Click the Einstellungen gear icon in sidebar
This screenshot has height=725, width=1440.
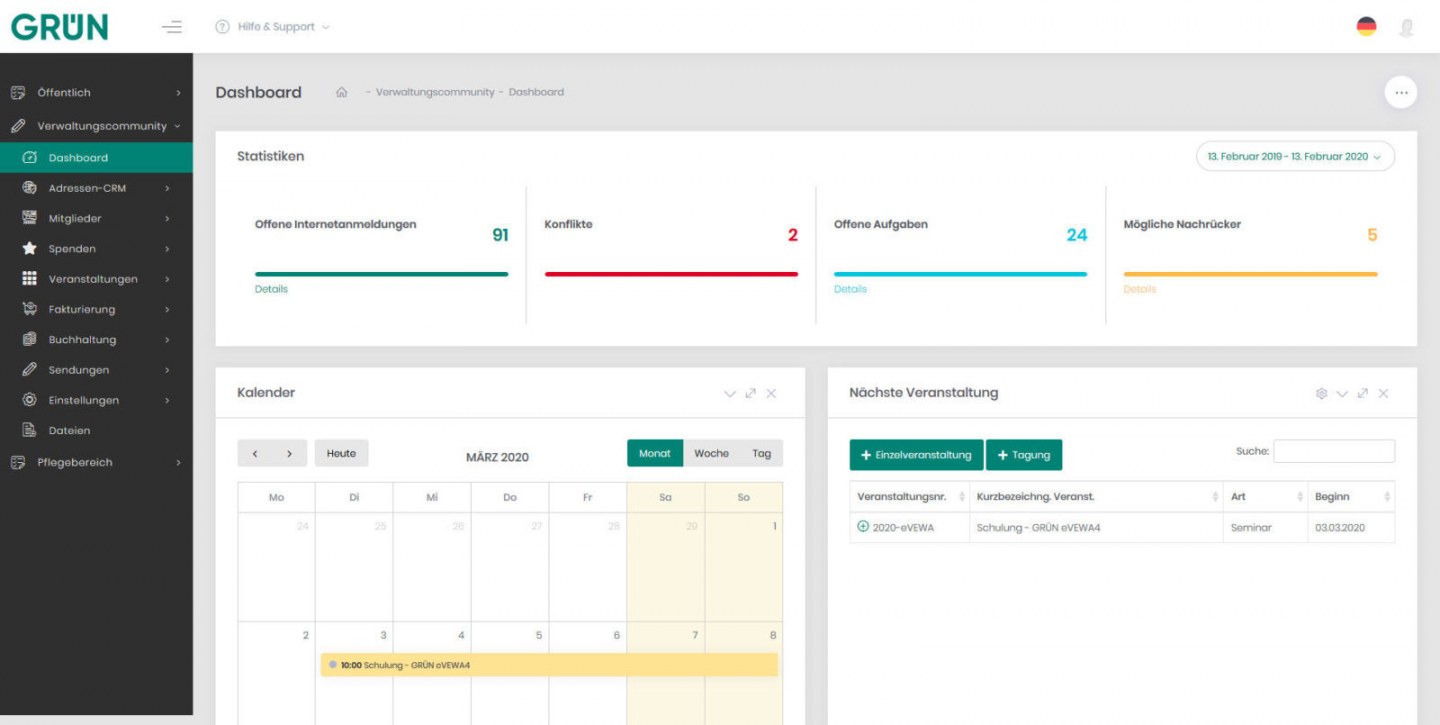29,400
